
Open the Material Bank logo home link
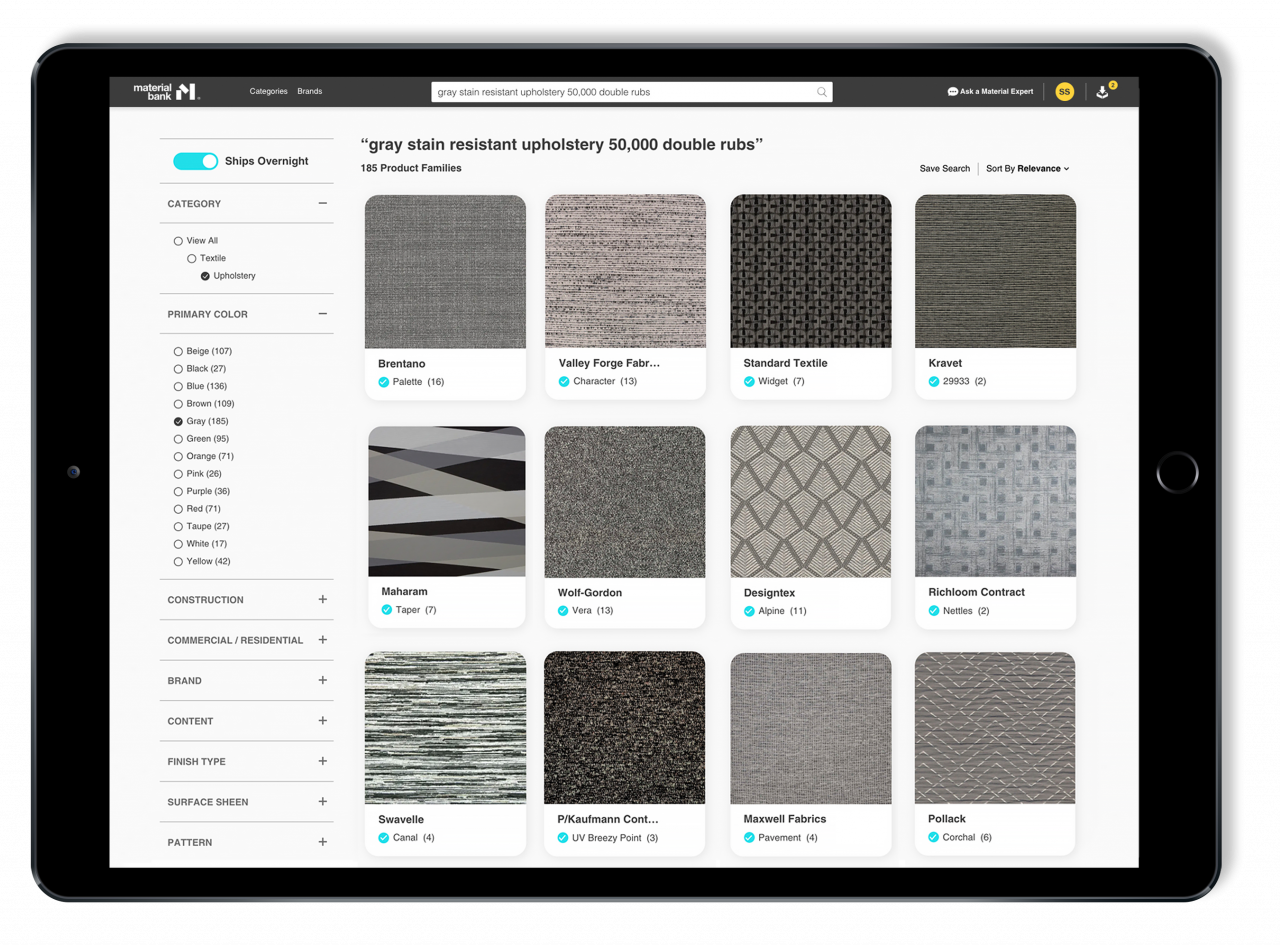[167, 92]
